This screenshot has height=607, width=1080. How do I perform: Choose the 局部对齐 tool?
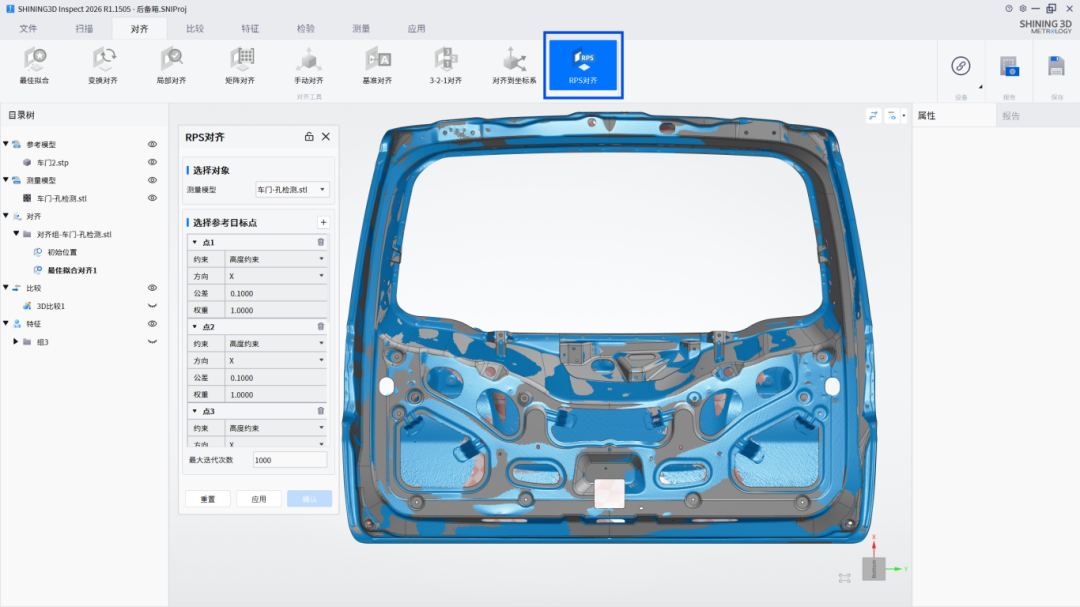point(172,66)
